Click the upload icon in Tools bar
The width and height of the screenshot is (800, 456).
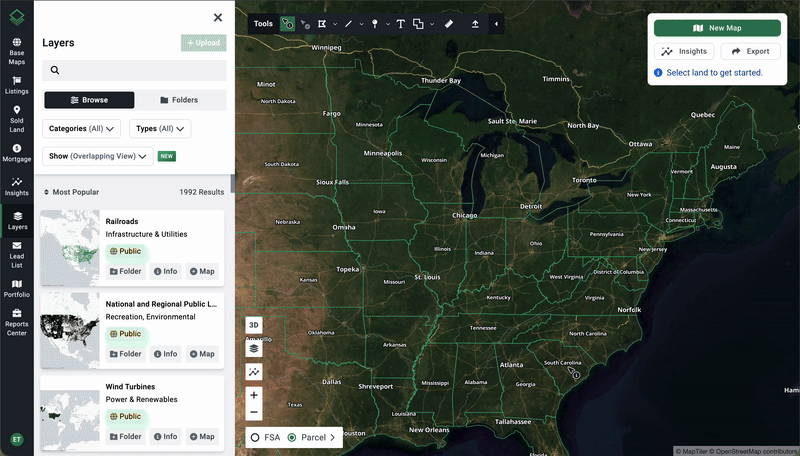(475, 23)
